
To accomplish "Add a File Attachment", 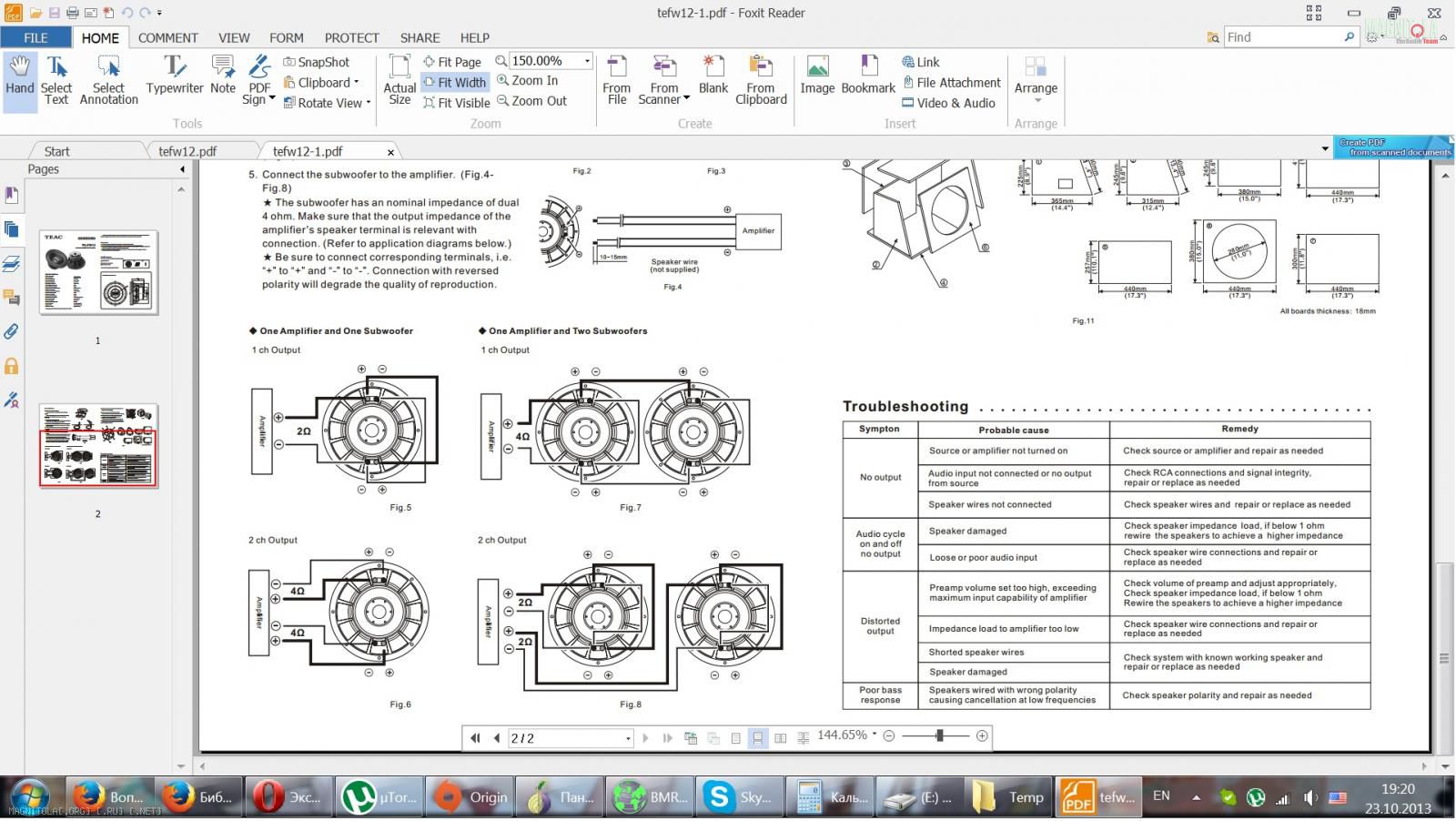I will (x=951, y=82).
